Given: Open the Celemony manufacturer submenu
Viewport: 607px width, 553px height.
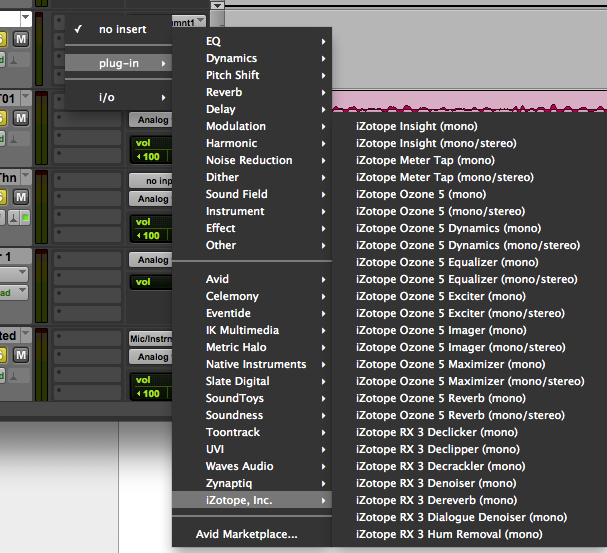Looking at the screenshot, I should click(252, 296).
